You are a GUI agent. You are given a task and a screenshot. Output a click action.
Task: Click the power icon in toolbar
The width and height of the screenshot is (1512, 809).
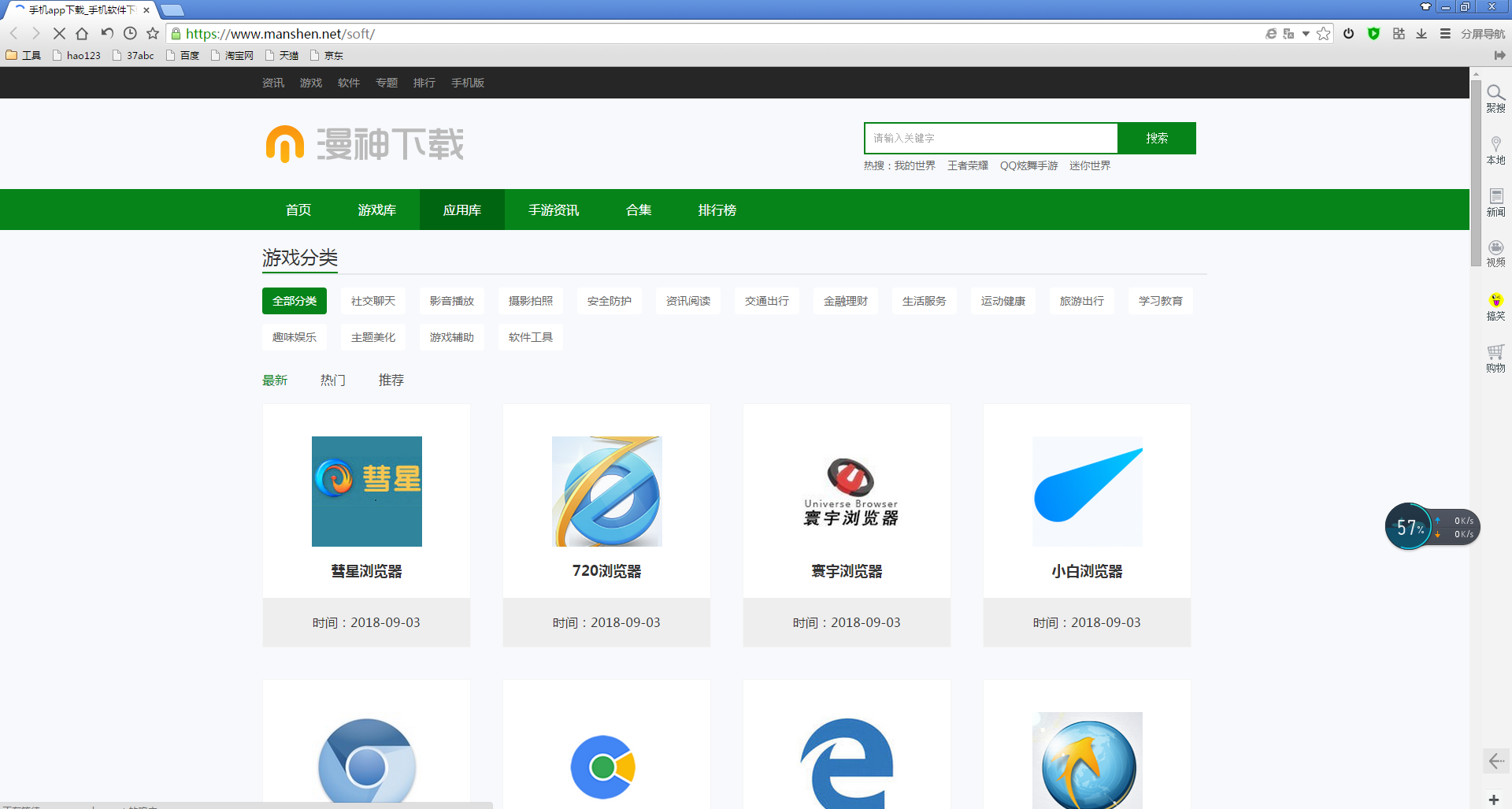point(1349,34)
